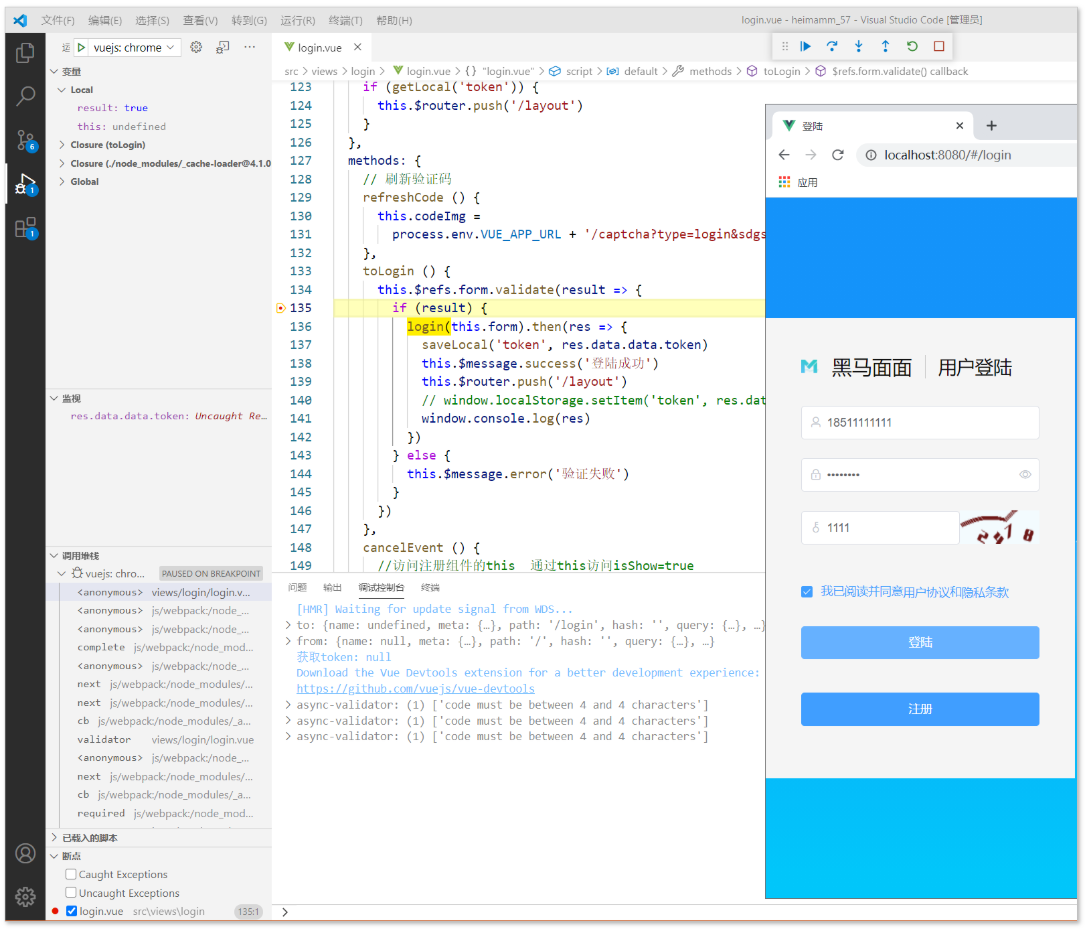Open the Extensions icon in activity bar

click(26, 228)
